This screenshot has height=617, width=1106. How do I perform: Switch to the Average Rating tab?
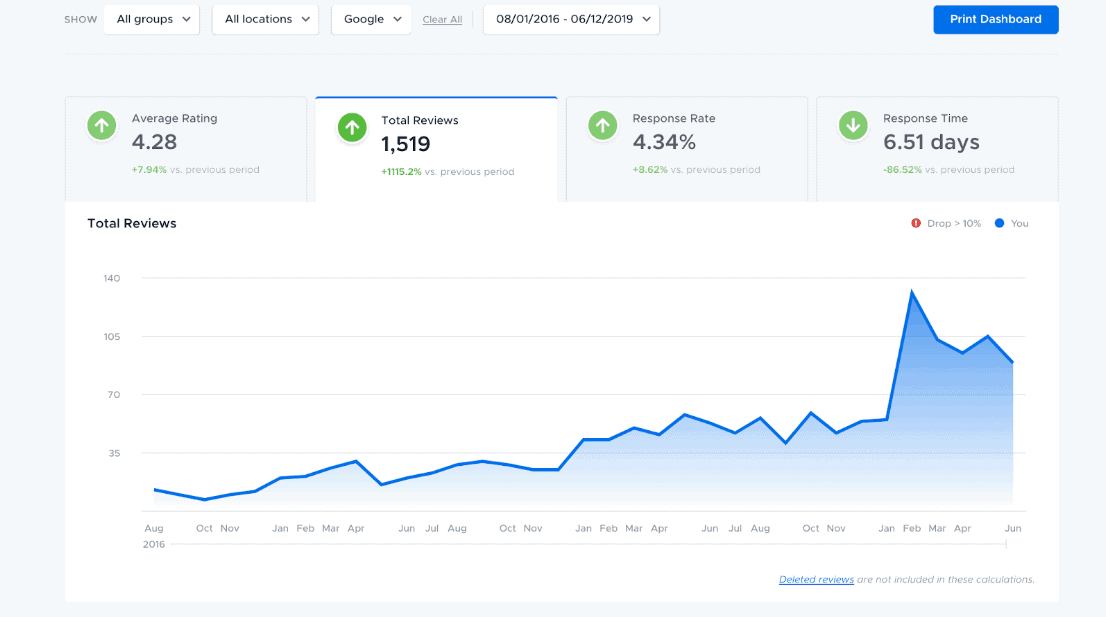186,148
